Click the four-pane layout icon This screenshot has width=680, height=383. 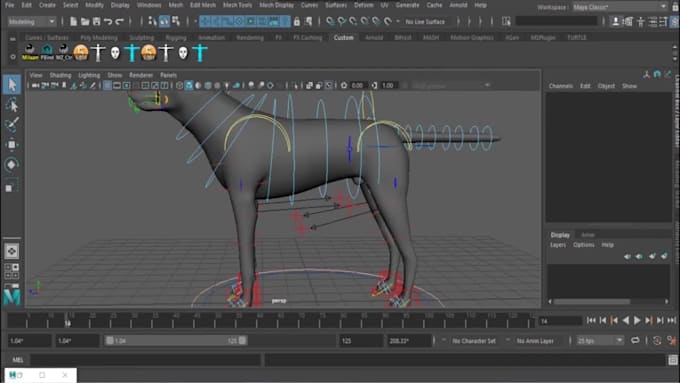pyautogui.click(x=12, y=271)
